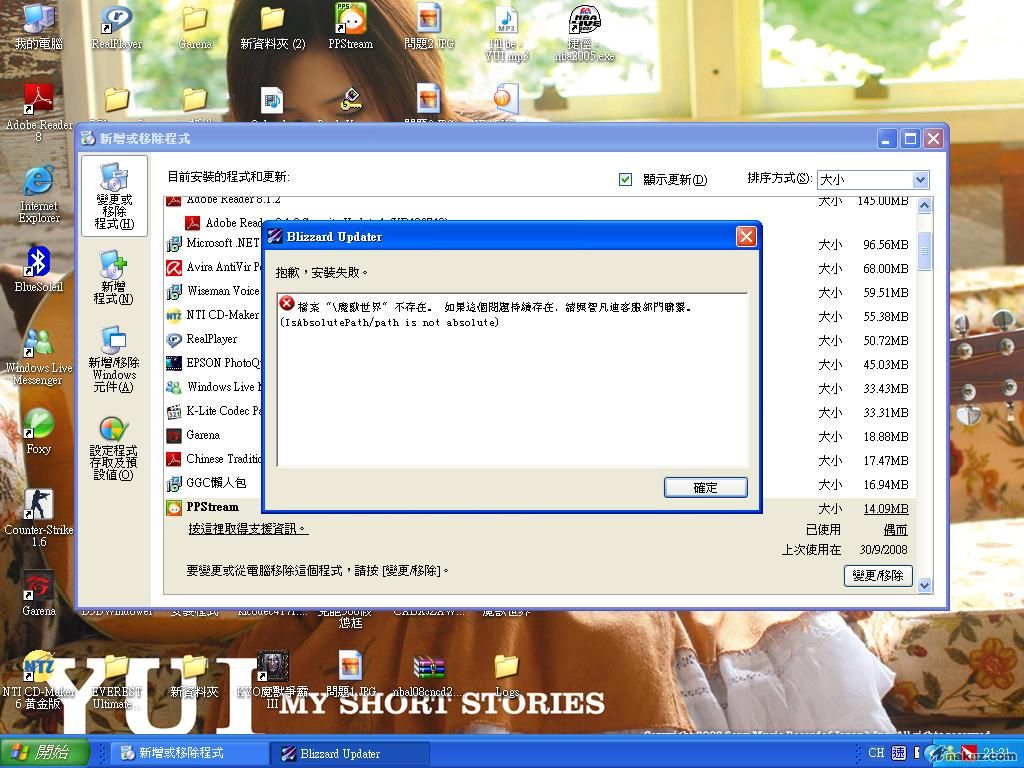Screen dimensions: 1024x768
Task: Open Counter-Strike 1.6 desktop shortcut
Action: click(39, 519)
